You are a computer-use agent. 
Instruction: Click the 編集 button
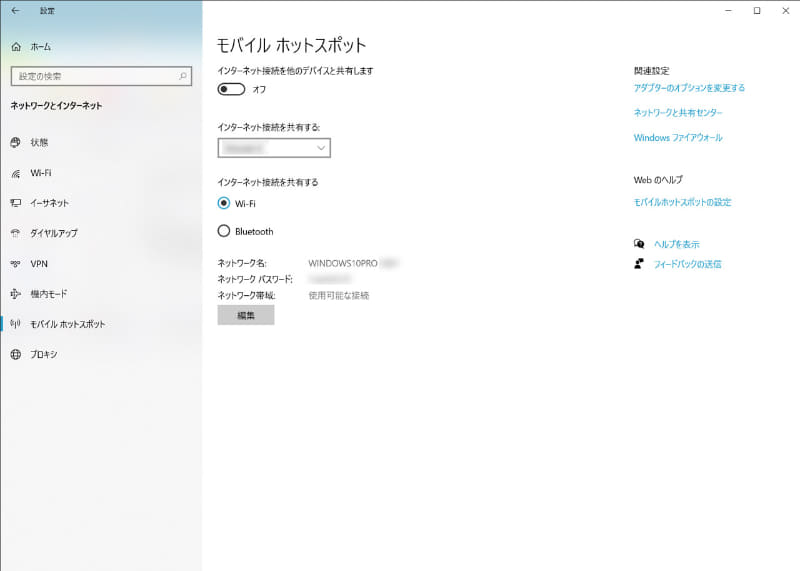pyautogui.click(x=246, y=315)
